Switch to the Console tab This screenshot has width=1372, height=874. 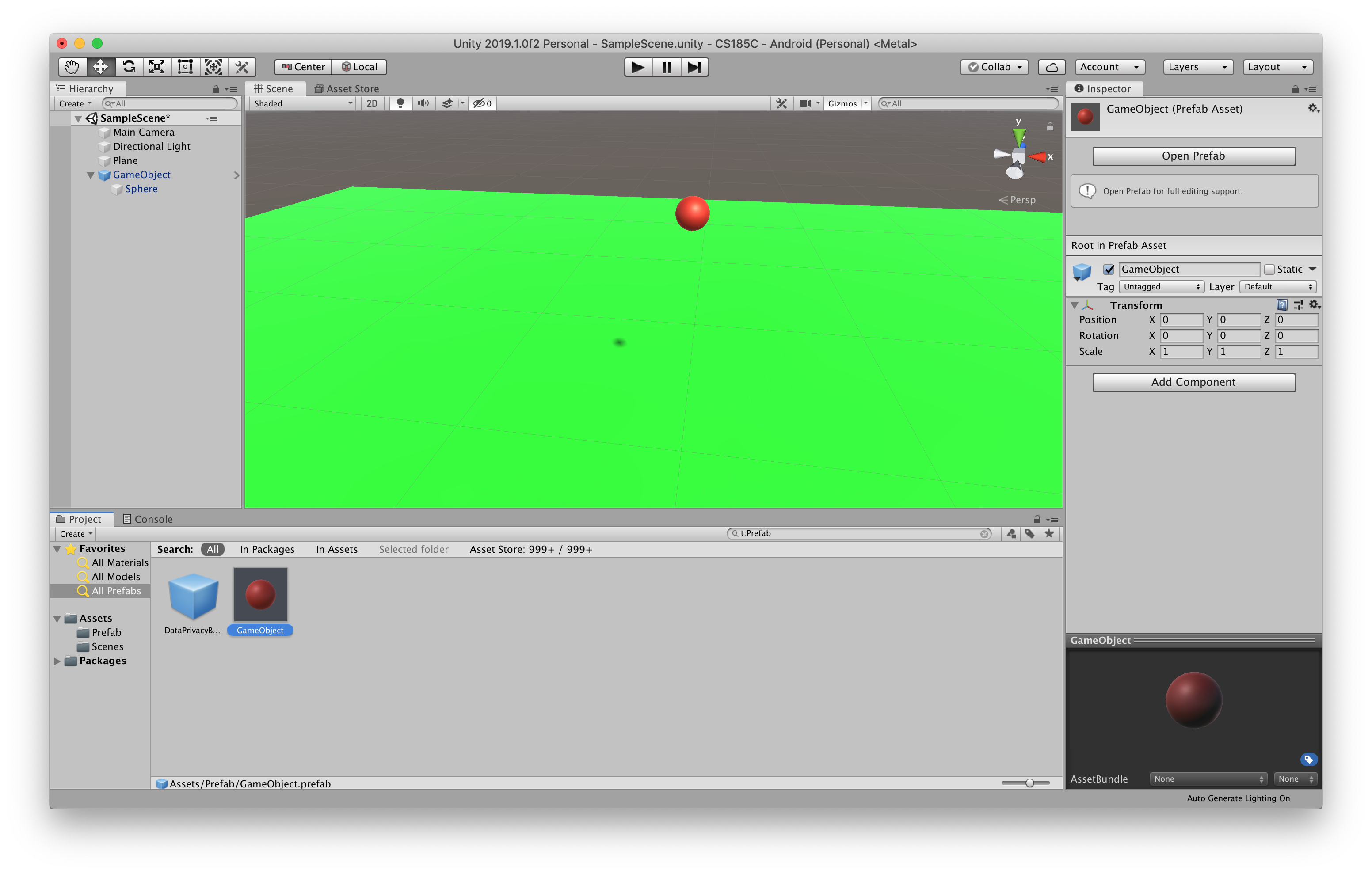148,518
